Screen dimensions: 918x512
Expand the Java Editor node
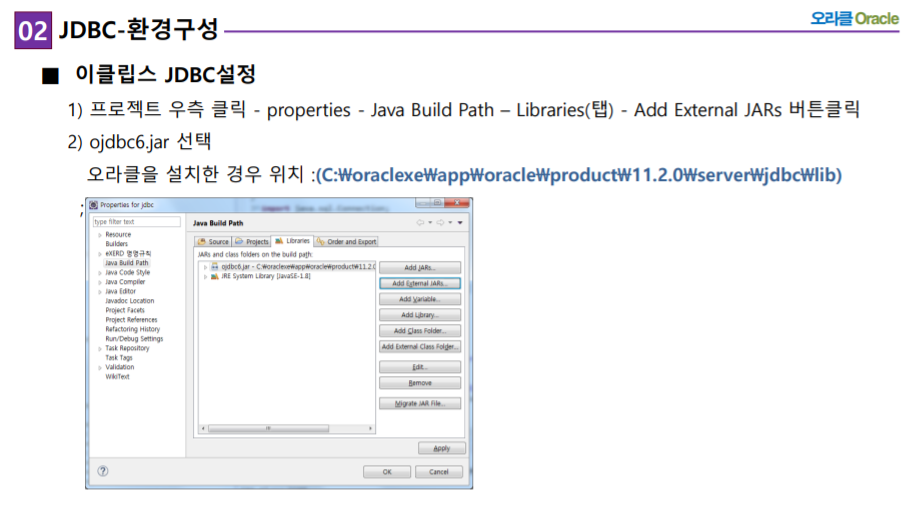100,291
